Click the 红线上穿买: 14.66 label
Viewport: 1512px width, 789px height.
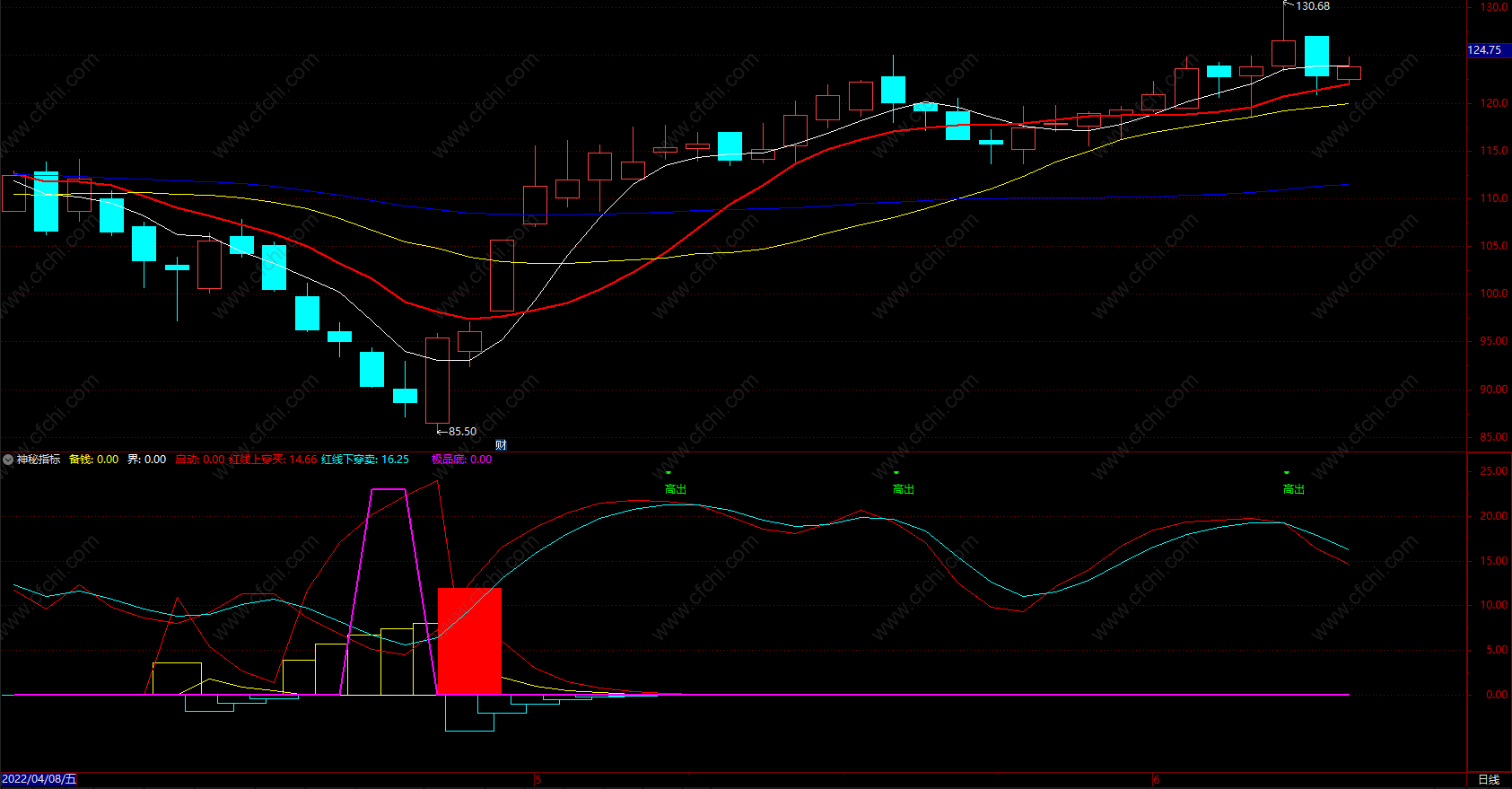273,460
